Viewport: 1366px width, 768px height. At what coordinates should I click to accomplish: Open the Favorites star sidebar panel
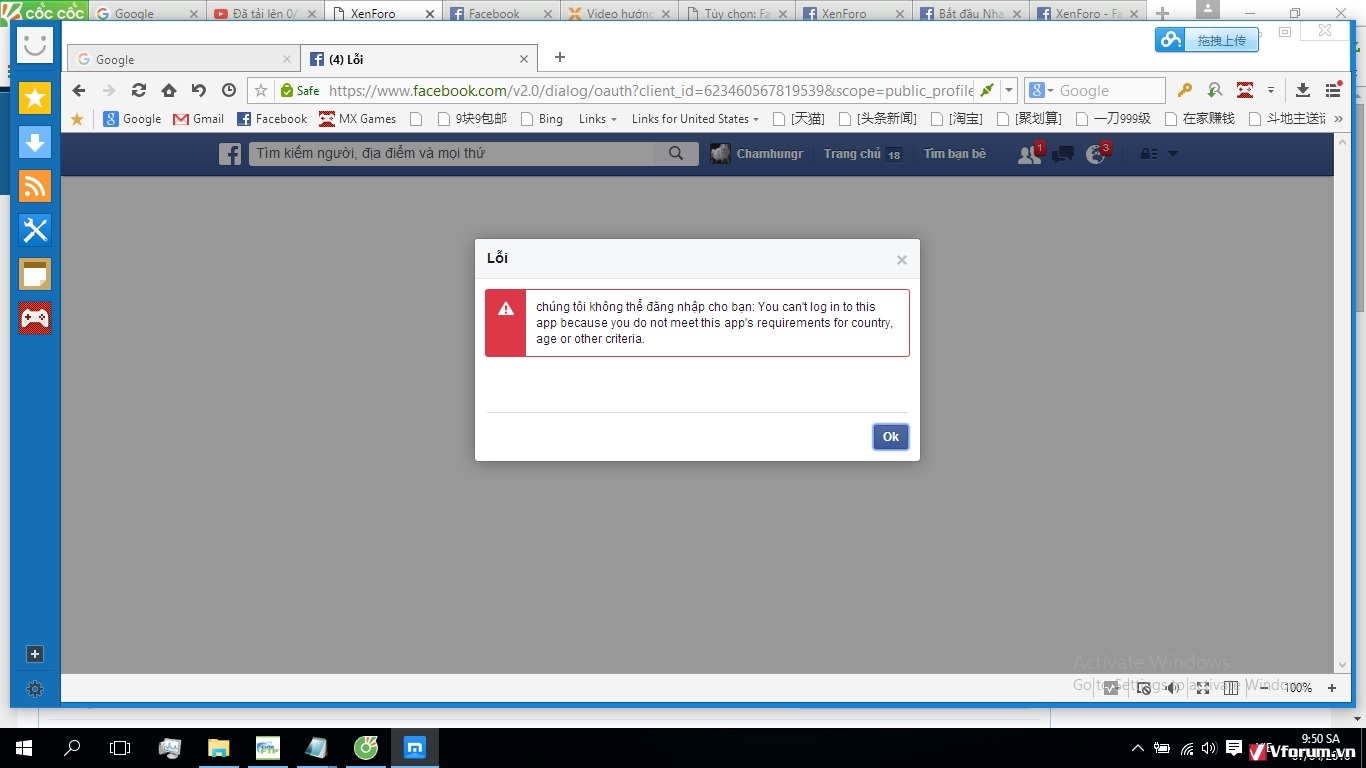[35, 98]
